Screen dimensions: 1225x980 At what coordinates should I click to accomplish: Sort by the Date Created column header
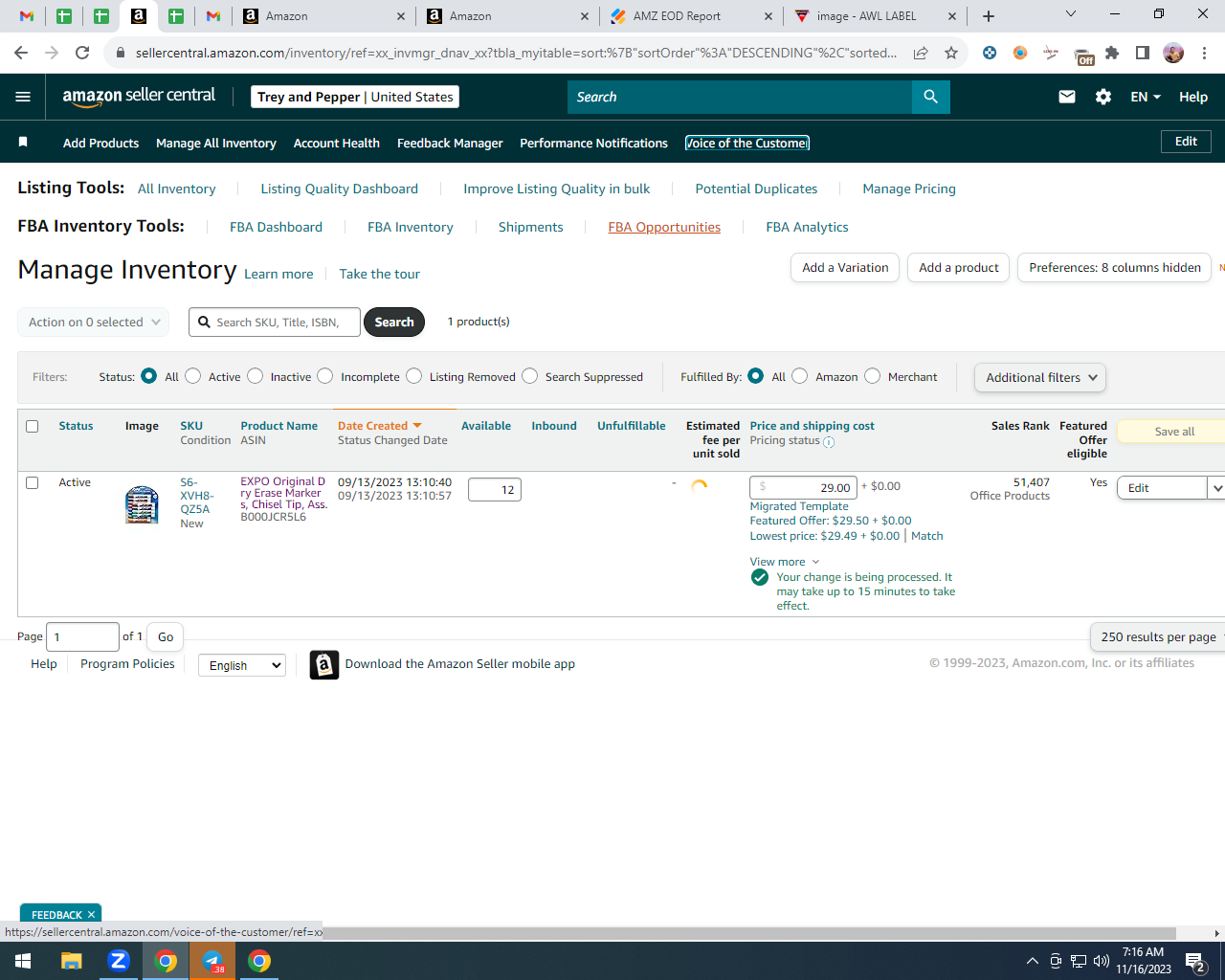380,426
